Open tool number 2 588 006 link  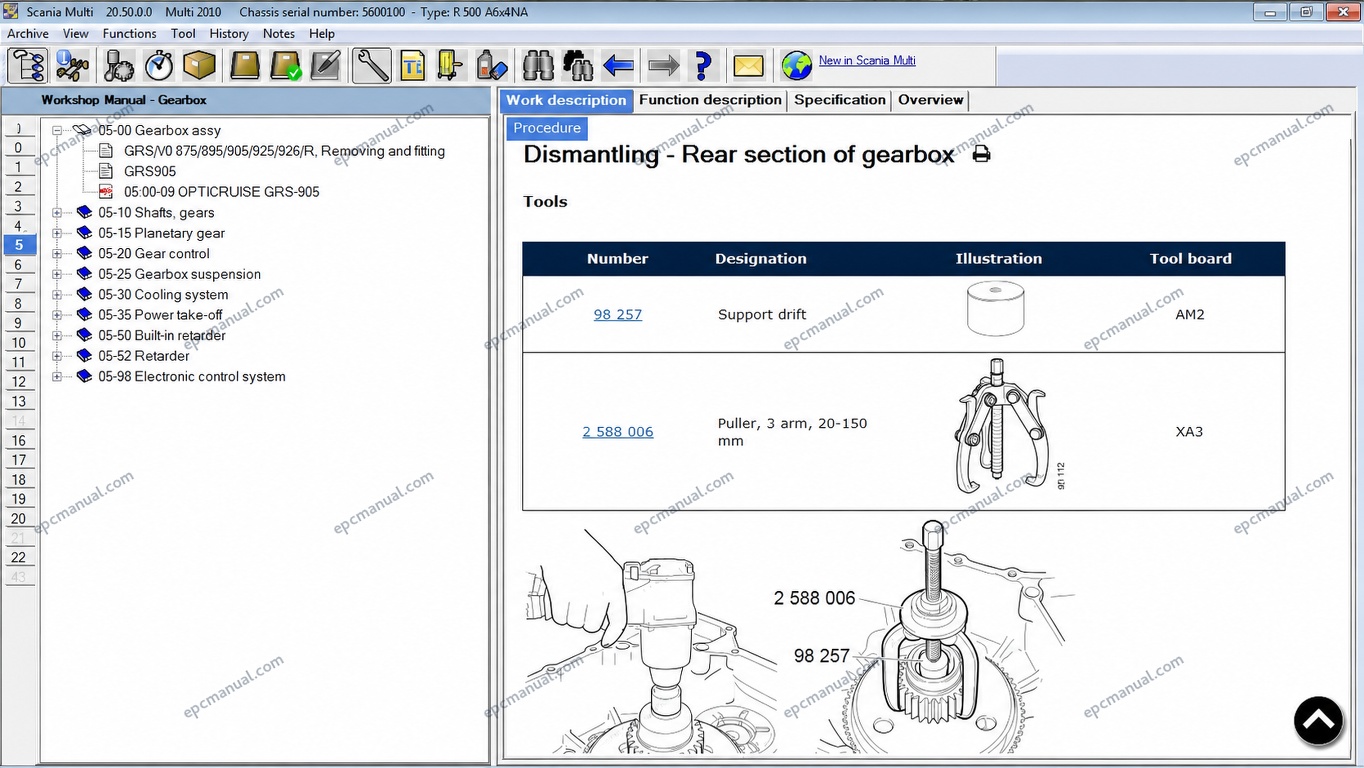[618, 432]
